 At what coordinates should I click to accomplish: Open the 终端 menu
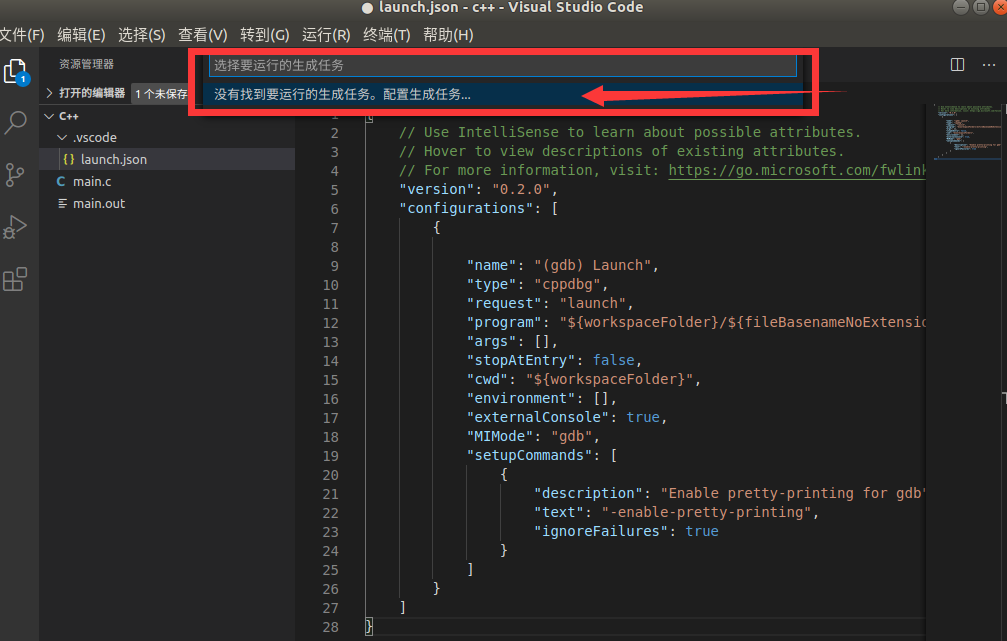pyautogui.click(x=386, y=34)
